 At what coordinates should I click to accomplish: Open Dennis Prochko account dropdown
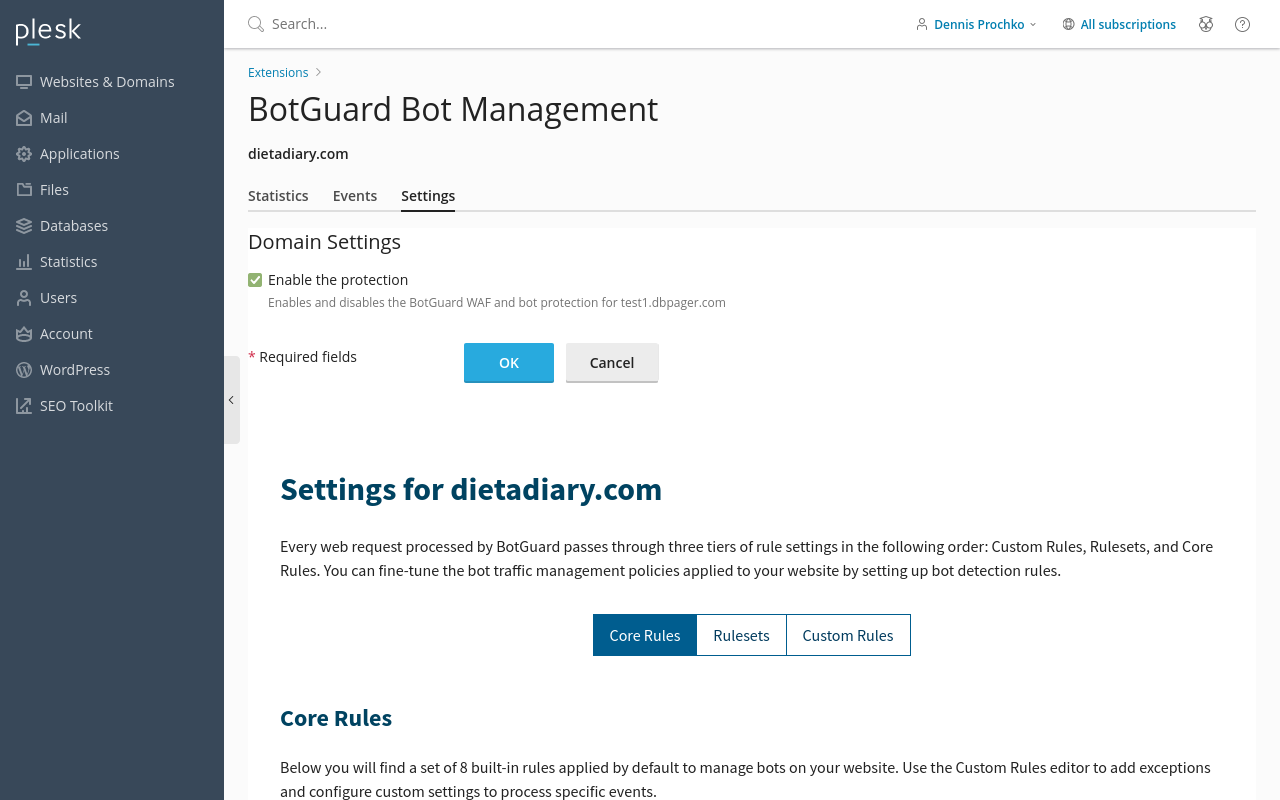coord(977,24)
